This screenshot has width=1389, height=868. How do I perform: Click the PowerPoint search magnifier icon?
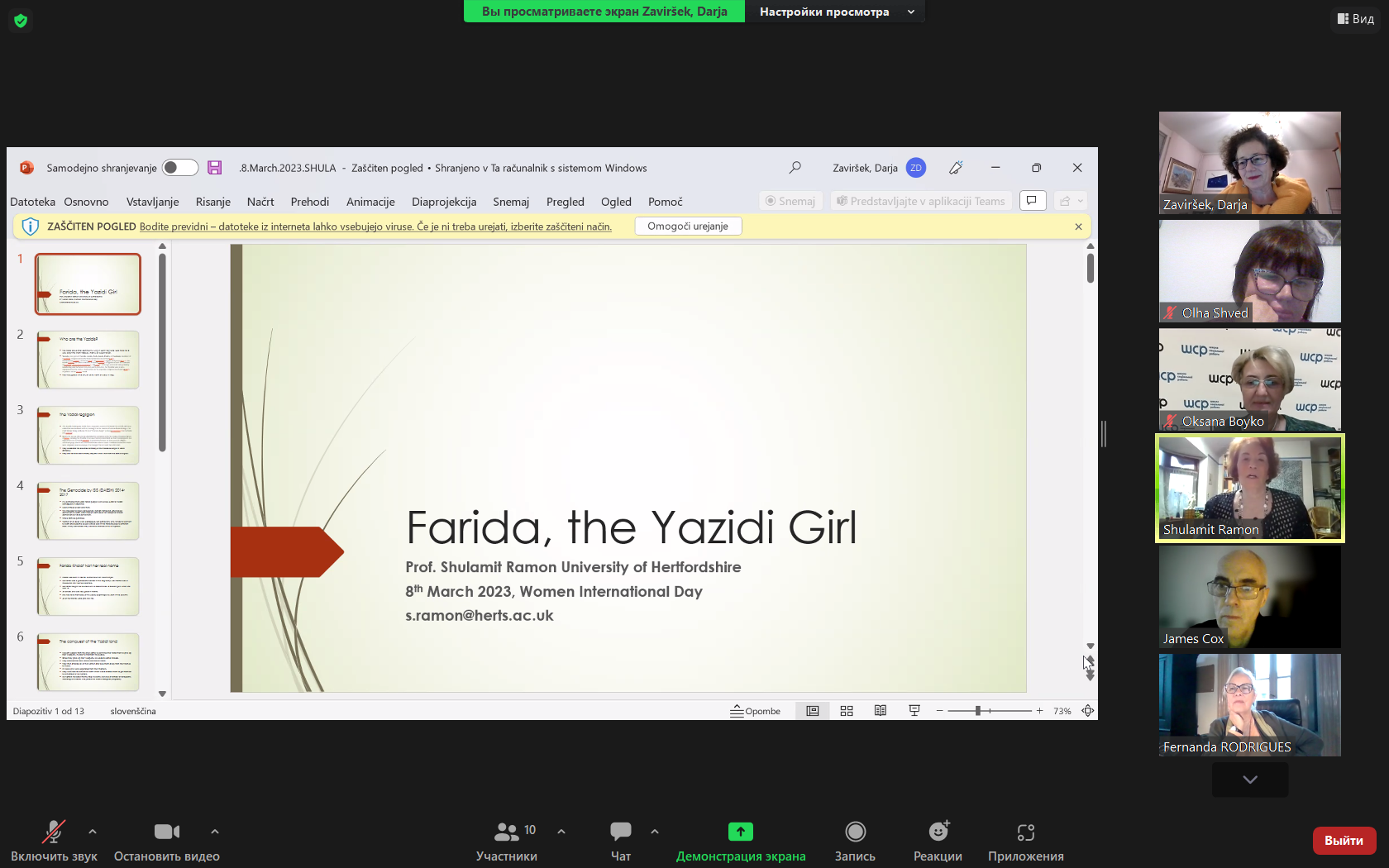795,168
